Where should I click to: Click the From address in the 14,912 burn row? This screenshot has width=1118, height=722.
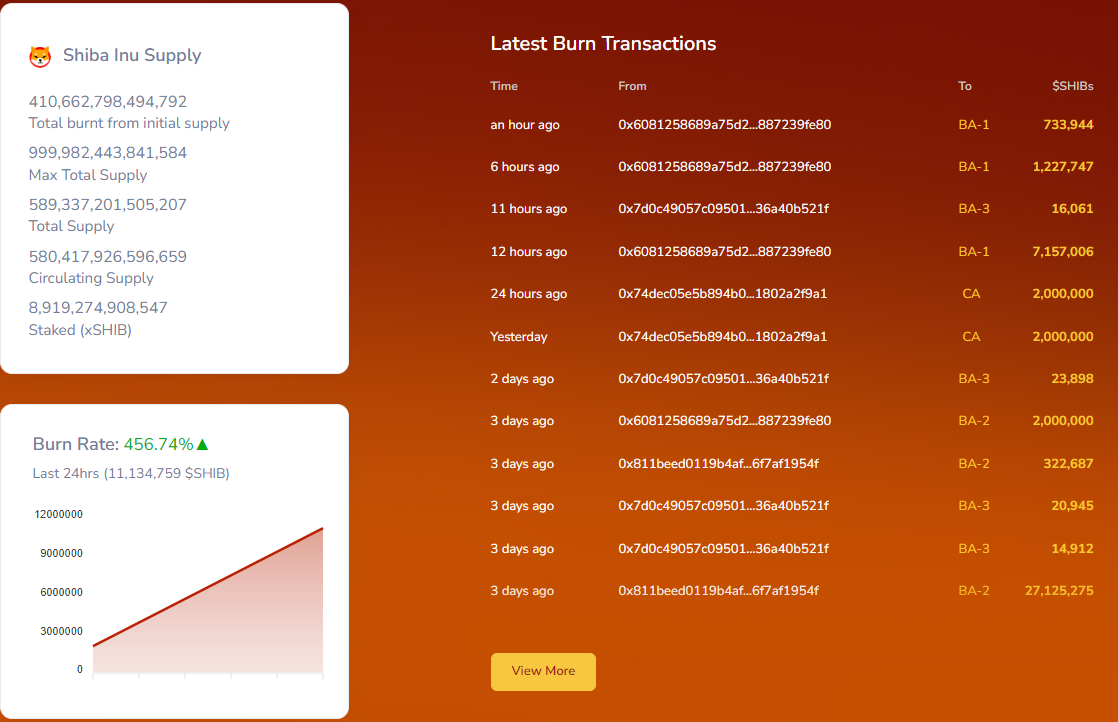click(723, 548)
